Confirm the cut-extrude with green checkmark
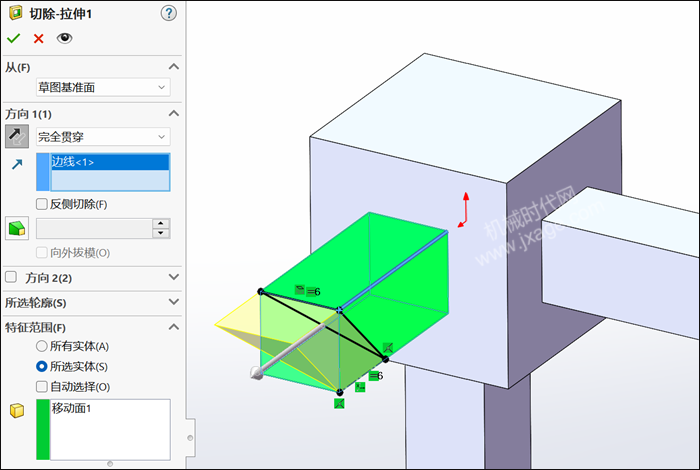700x470 pixels. point(14,38)
